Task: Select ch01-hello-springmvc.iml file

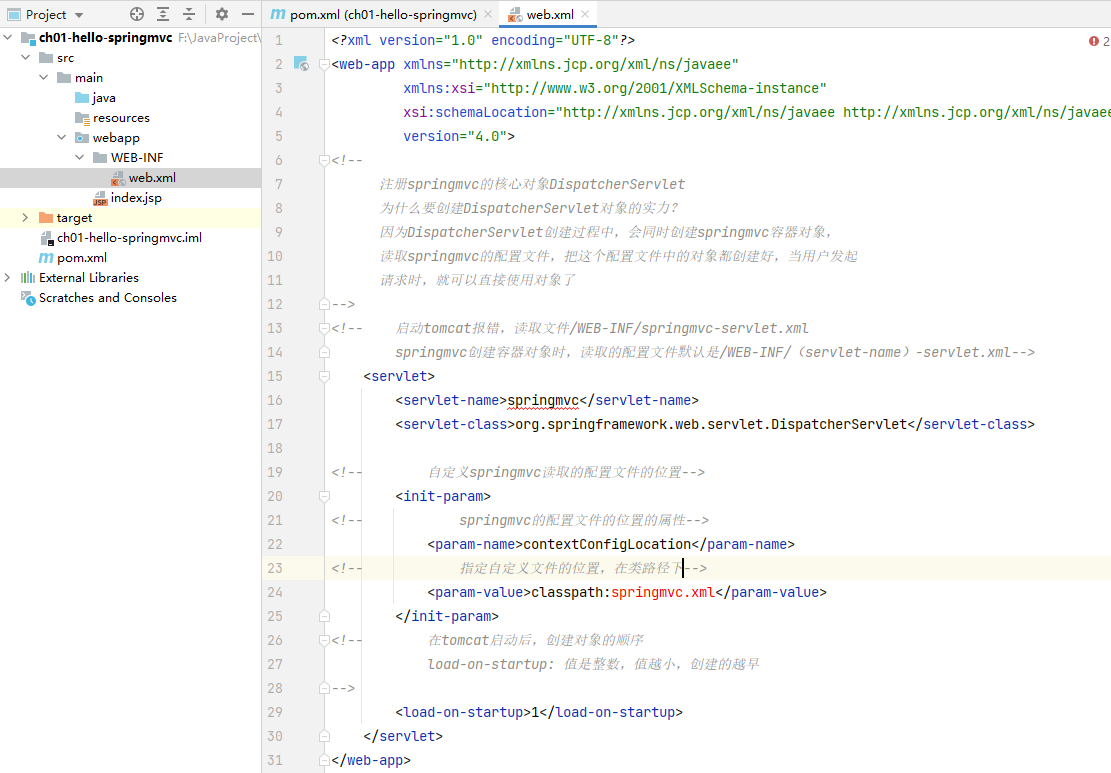Action: coord(129,238)
